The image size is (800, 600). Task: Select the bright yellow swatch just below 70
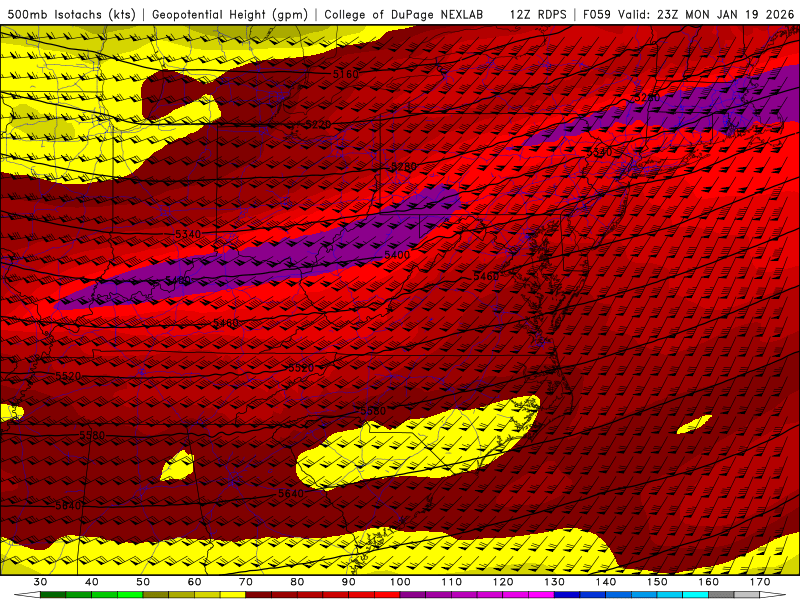[233, 595]
